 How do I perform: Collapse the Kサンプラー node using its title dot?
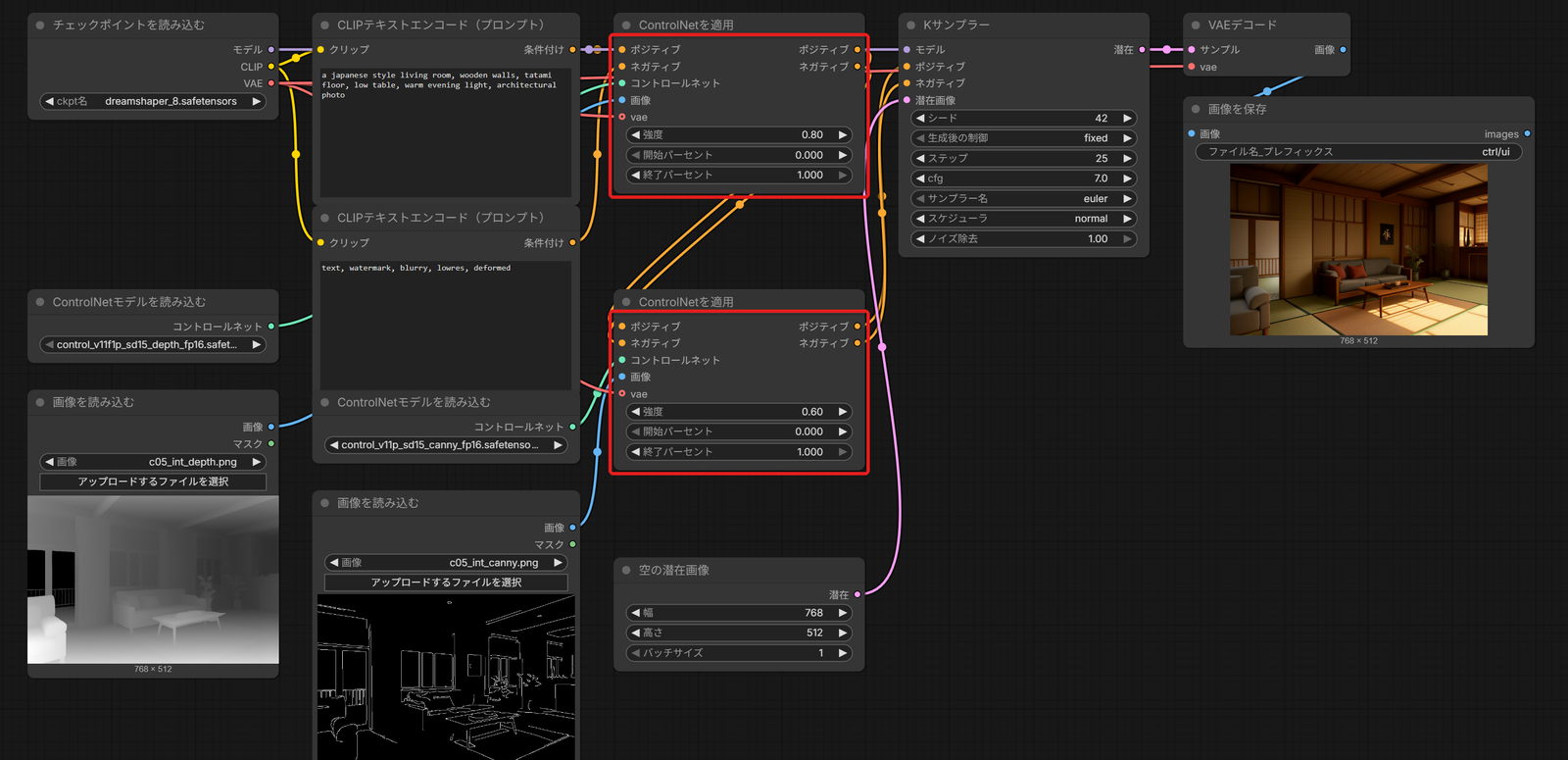(911, 25)
